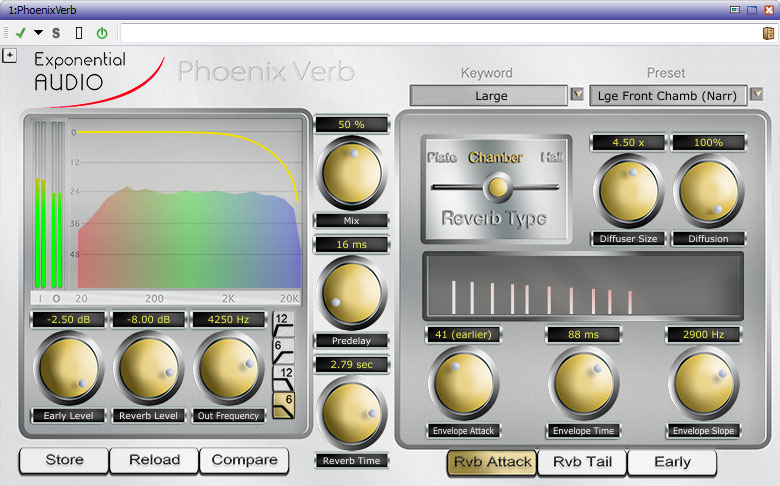Image resolution: width=780 pixels, height=486 pixels.
Task: Click the preset book icon at far right
Action: pos(768,33)
